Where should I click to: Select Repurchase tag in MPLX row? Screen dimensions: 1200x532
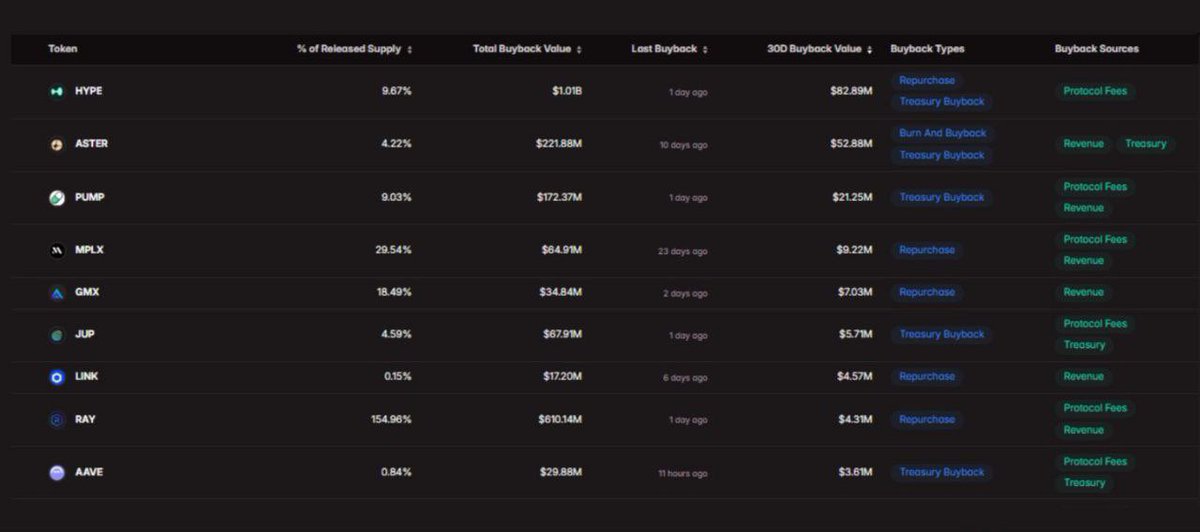927,250
